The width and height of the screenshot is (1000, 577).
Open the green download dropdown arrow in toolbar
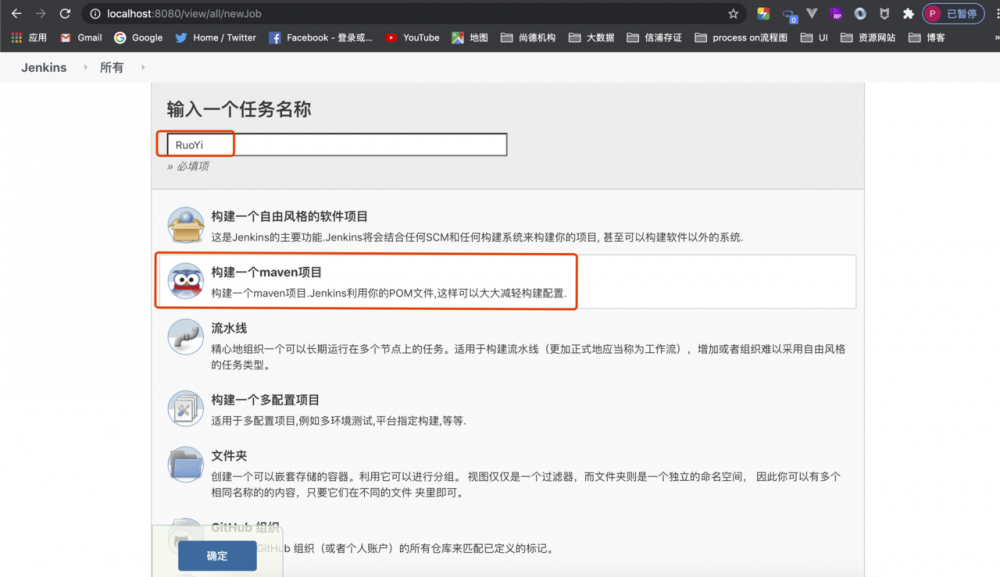(x=811, y=14)
